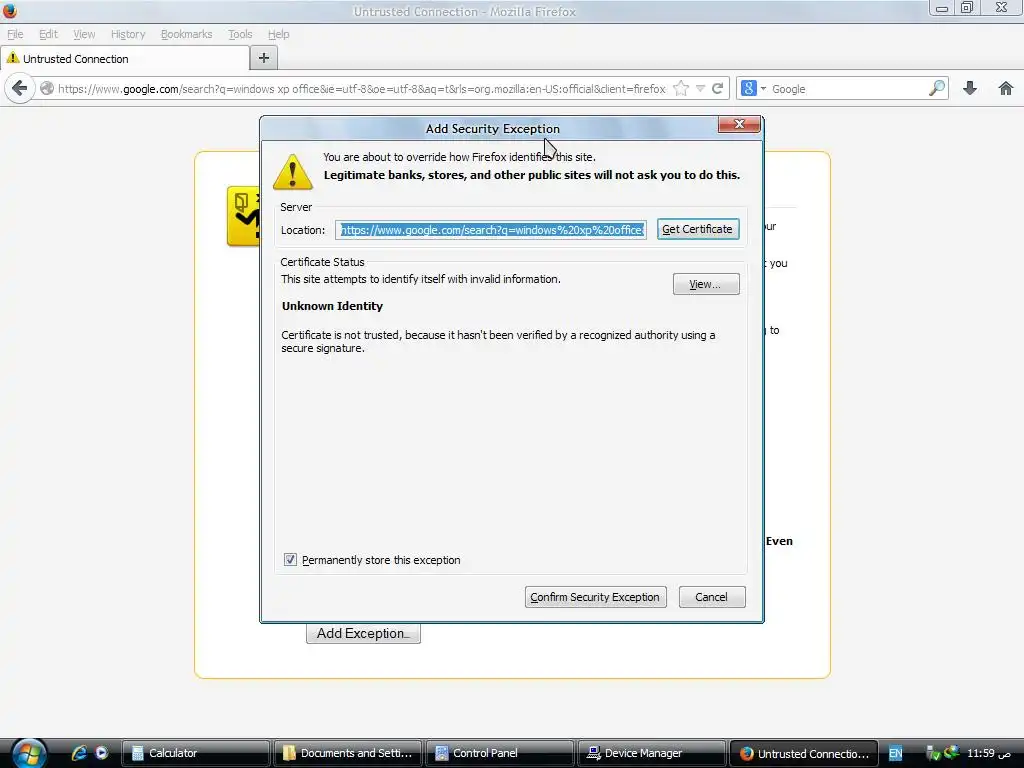
Task: Open the Edit menu
Action: pos(48,34)
